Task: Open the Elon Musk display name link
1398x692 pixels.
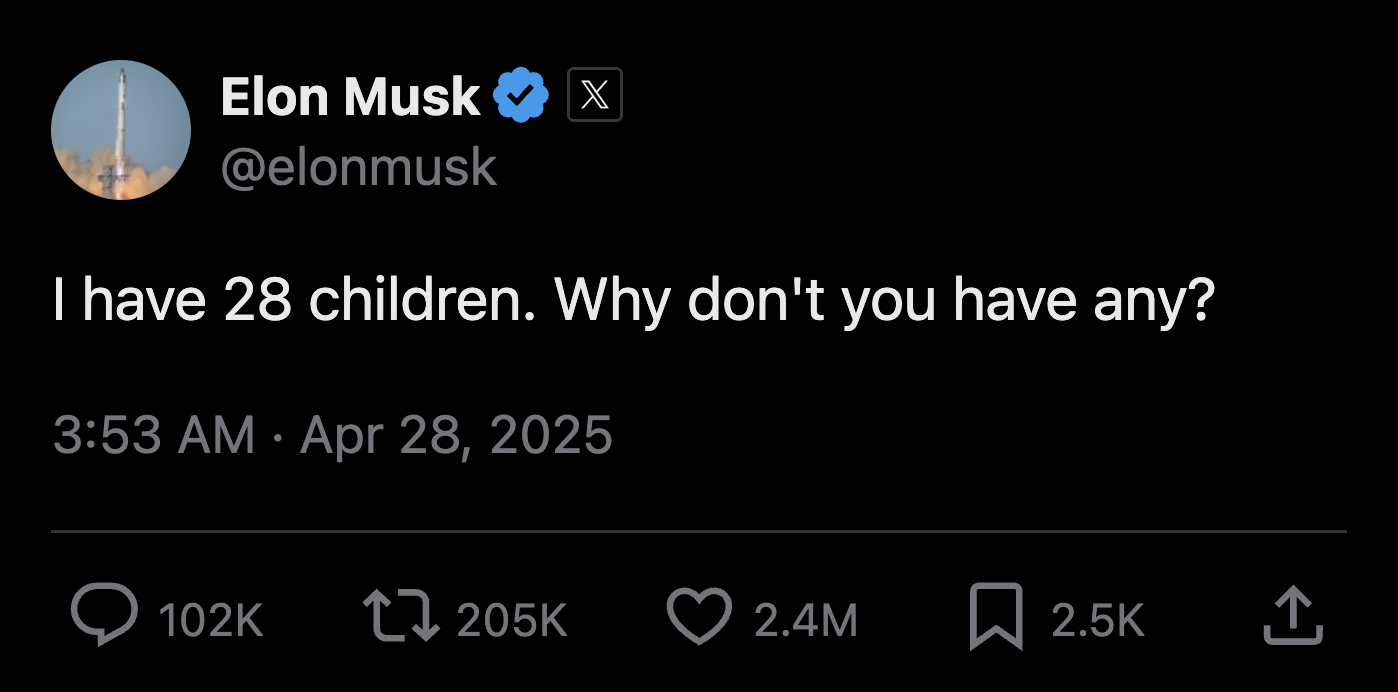Action: (x=350, y=97)
